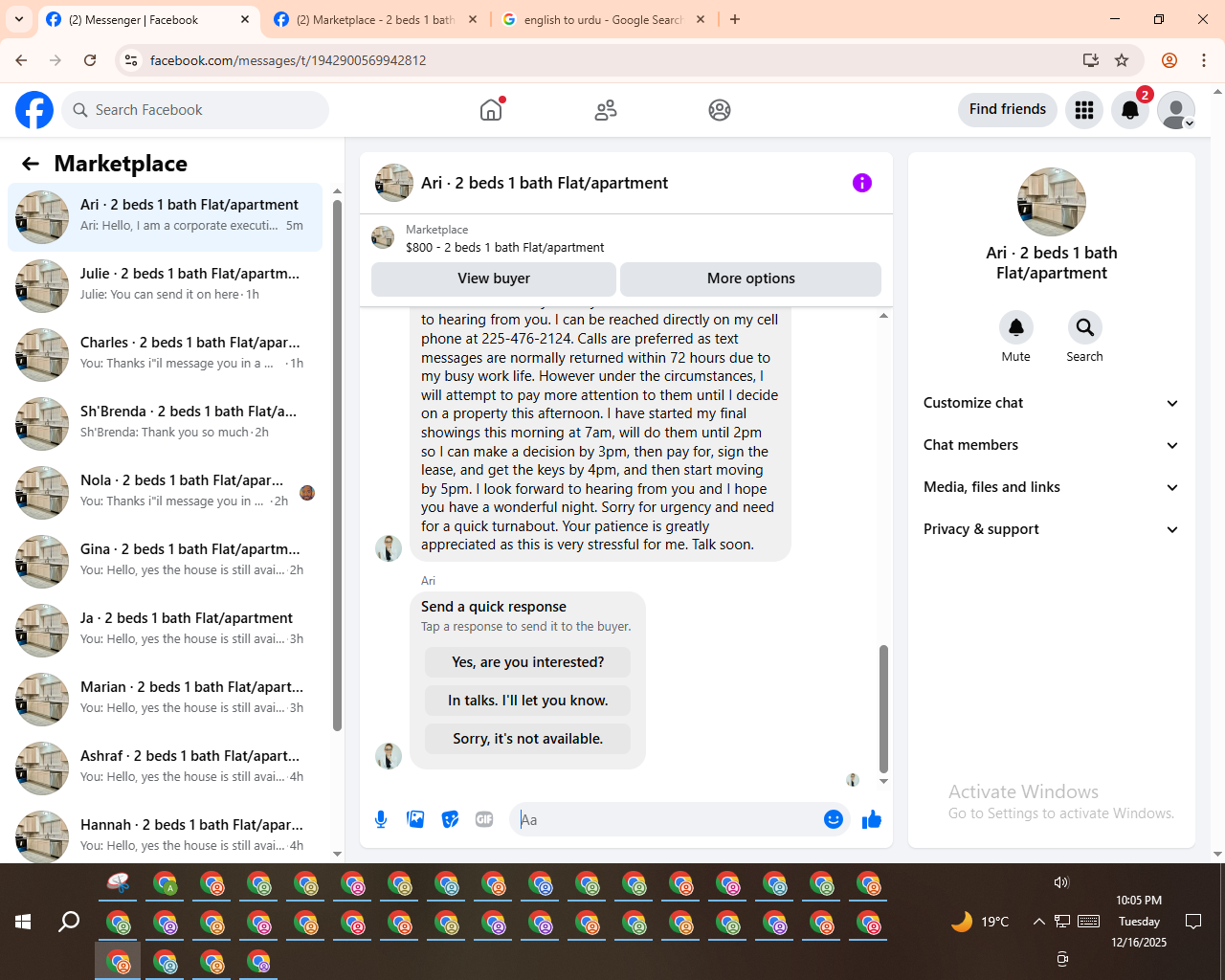The image size is (1225, 980).
Task: Go to the Home feed icon
Action: 491,110
